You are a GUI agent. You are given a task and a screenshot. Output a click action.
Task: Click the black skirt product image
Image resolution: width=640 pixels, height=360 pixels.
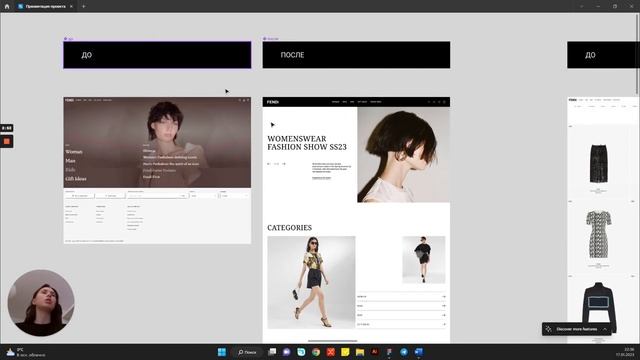click(x=599, y=163)
